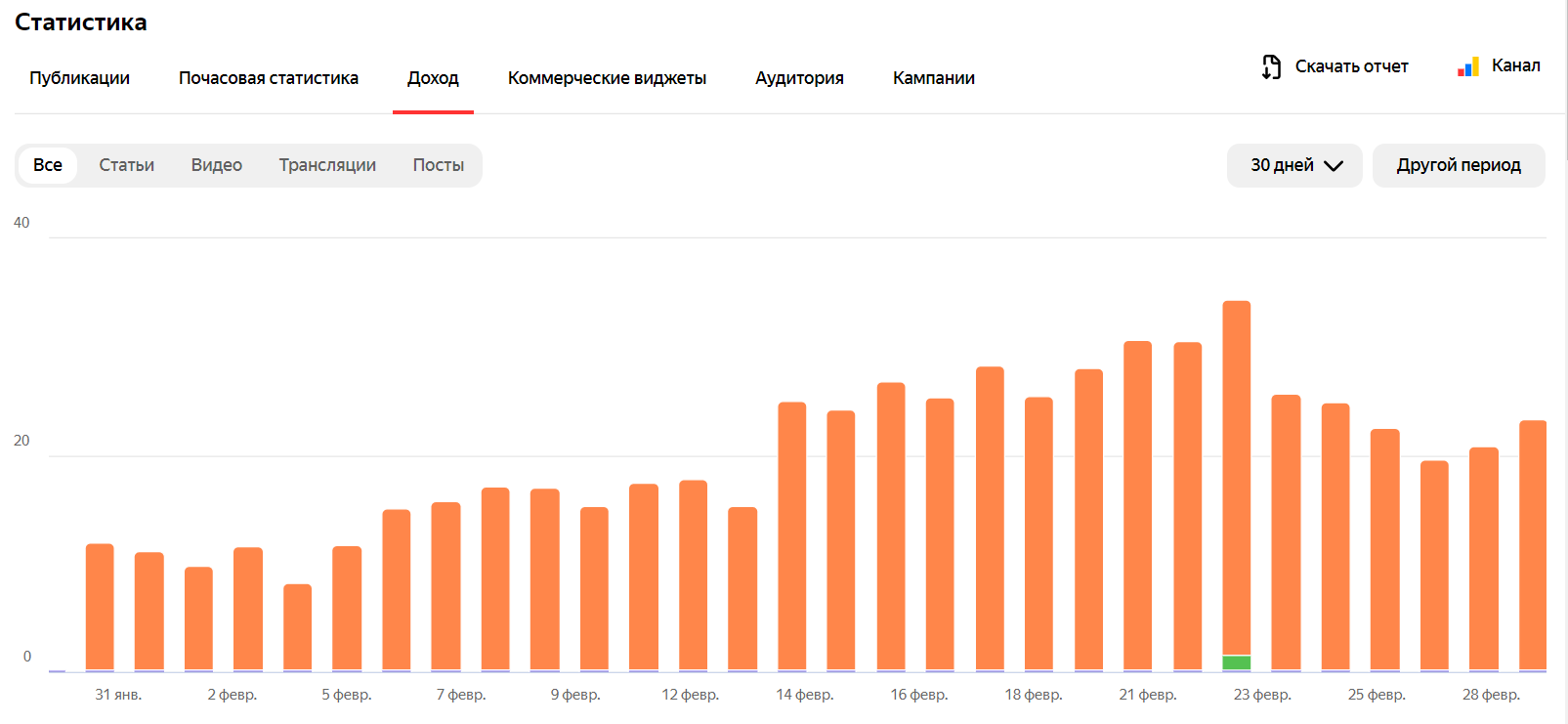The width and height of the screenshot is (1568, 724).
Task: Open the Канал link
Action: pyautogui.click(x=1516, y=65)
